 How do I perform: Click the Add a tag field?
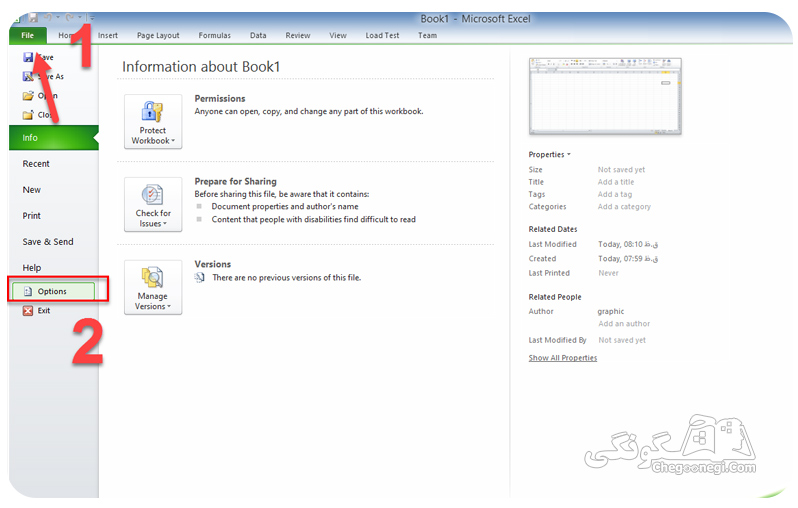click(615, 194)
